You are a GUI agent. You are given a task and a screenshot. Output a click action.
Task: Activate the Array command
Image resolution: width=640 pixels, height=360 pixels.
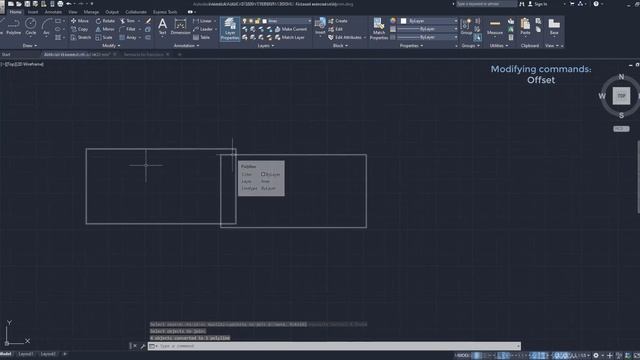(128, 37)
